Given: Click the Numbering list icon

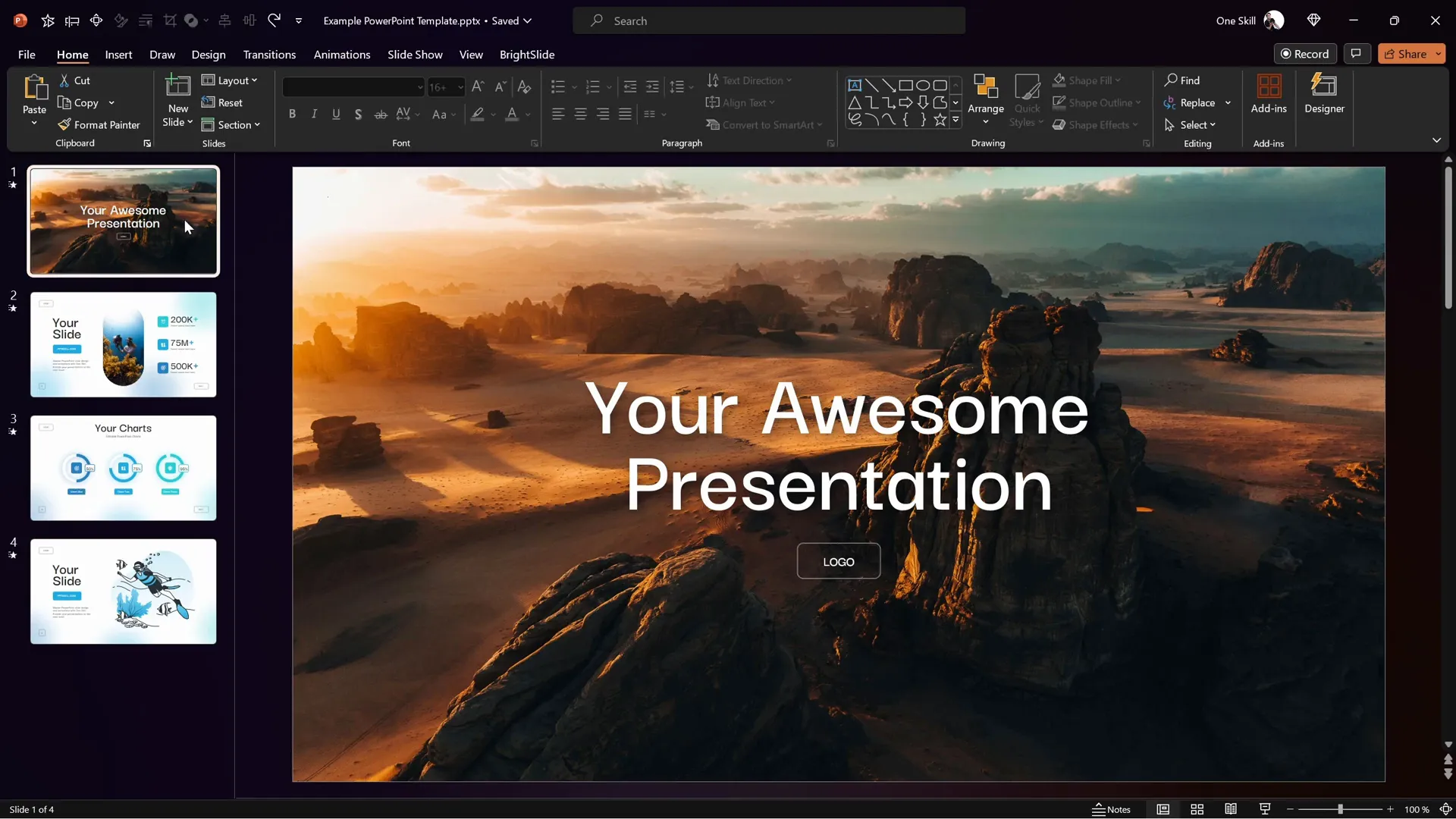Looking at the screenshot, I should click(593, 86).
